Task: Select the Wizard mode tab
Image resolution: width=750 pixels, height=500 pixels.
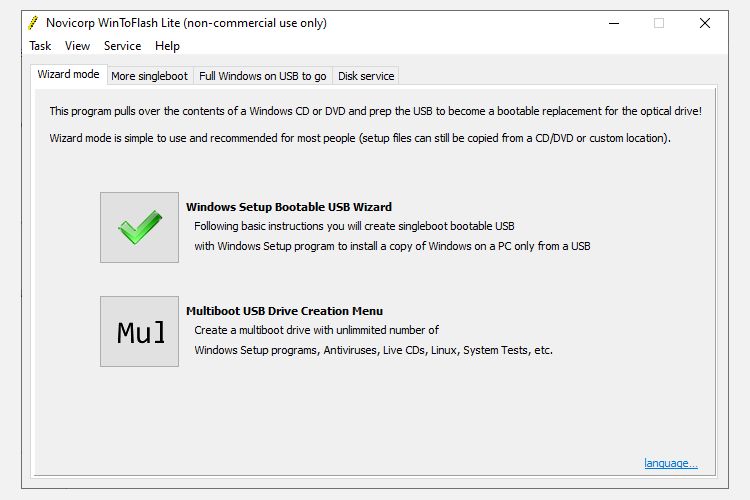Action: 68,75
